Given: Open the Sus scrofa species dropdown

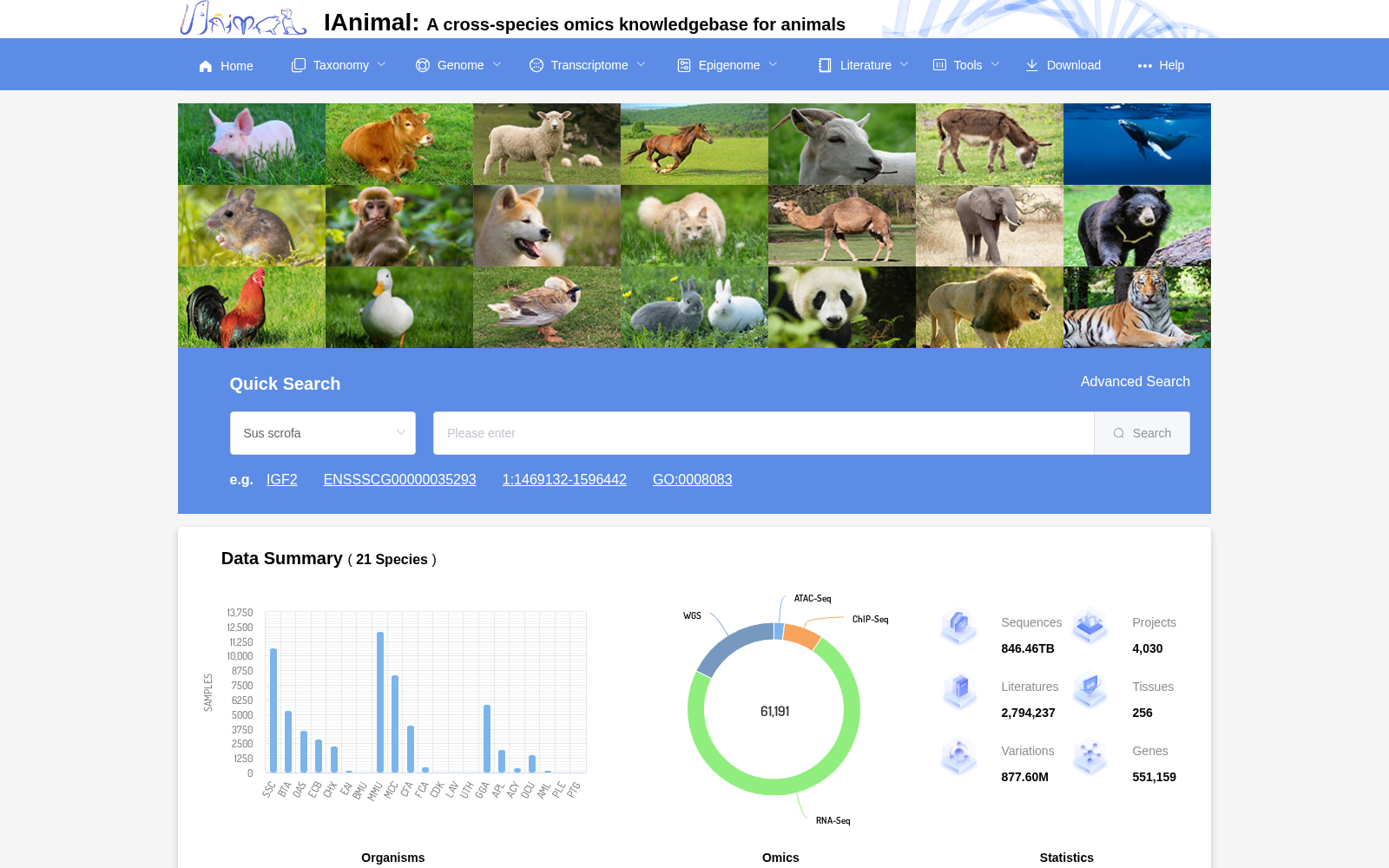Looking at the screenshot, I should (323, 433).
